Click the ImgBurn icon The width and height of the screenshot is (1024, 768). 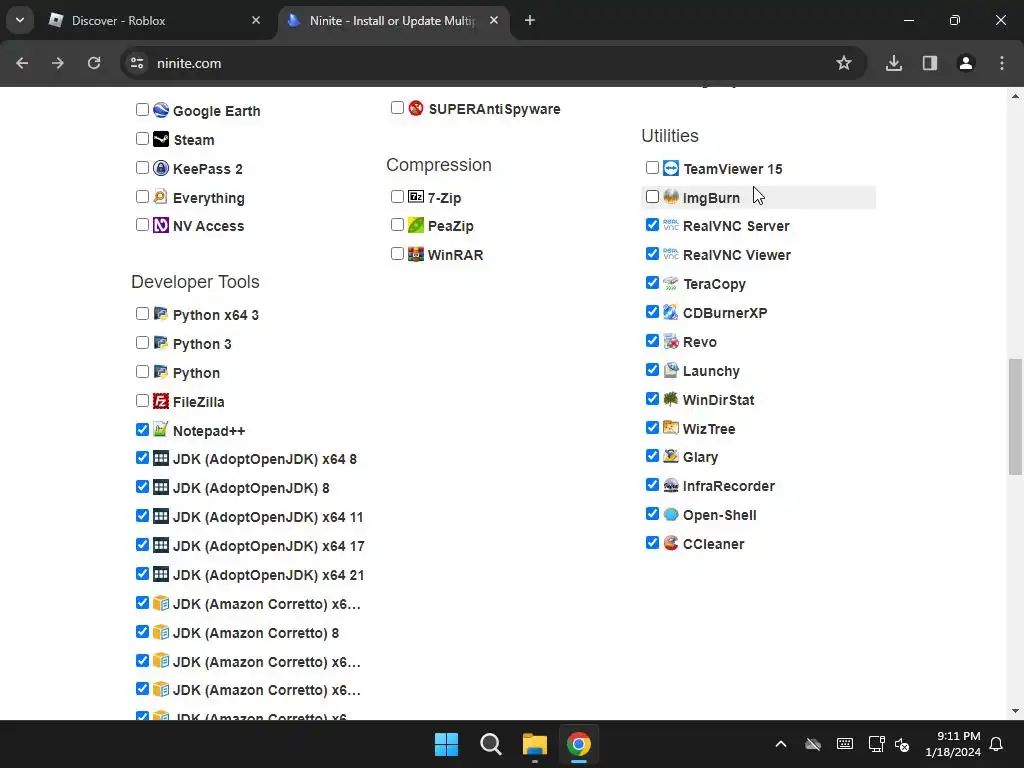pyautogui.click(x=671, y=197)
